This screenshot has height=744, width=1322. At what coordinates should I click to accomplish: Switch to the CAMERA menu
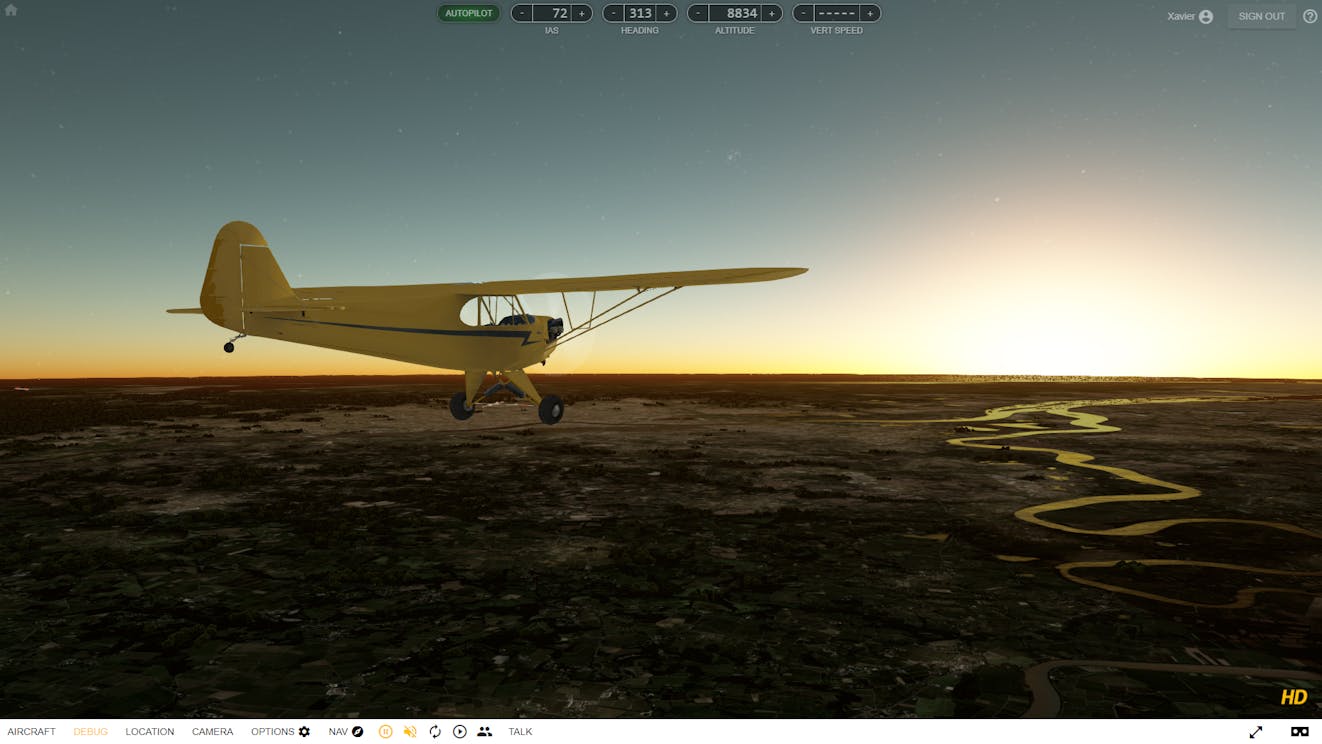pyautogui.click(x=212, y=731)
